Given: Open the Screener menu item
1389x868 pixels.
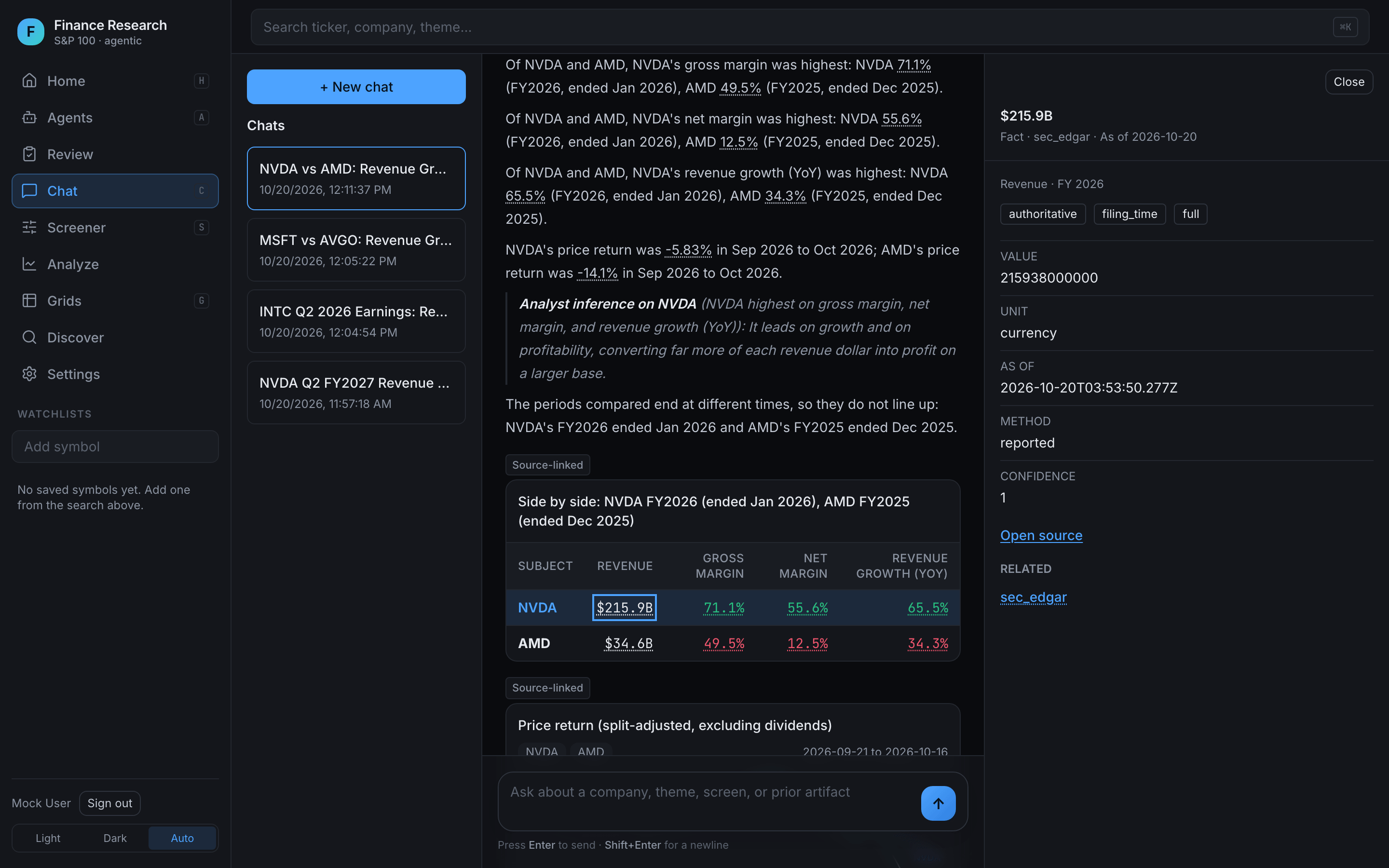Looking at the screenshot, I should (115, 228).
